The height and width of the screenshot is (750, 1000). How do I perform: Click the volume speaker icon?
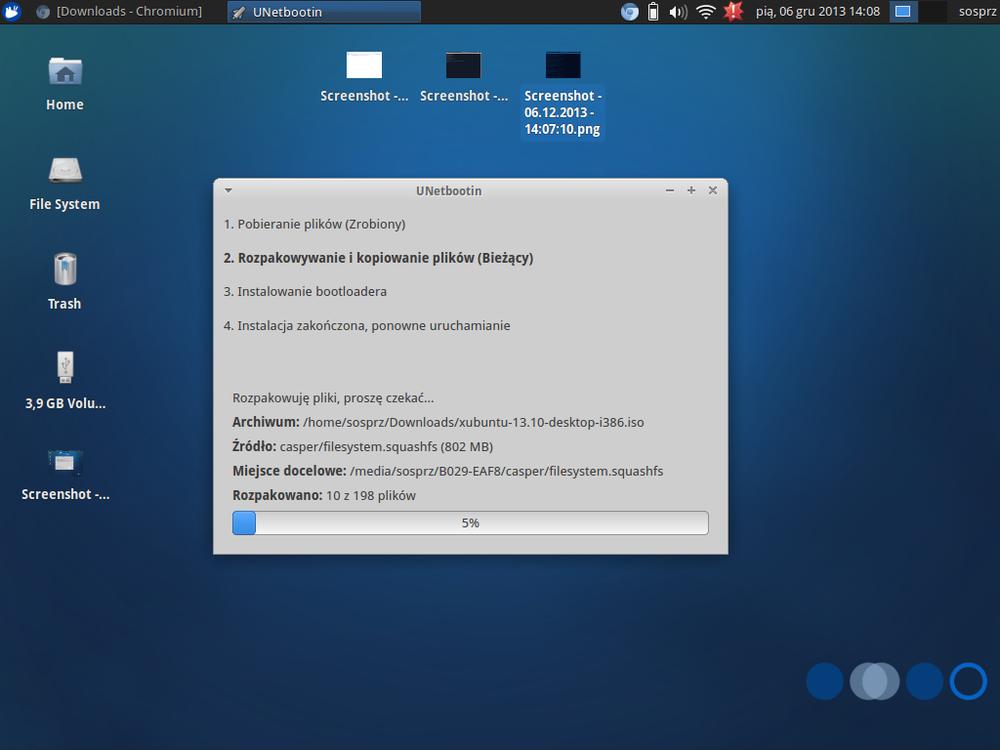tap(678, 12)
